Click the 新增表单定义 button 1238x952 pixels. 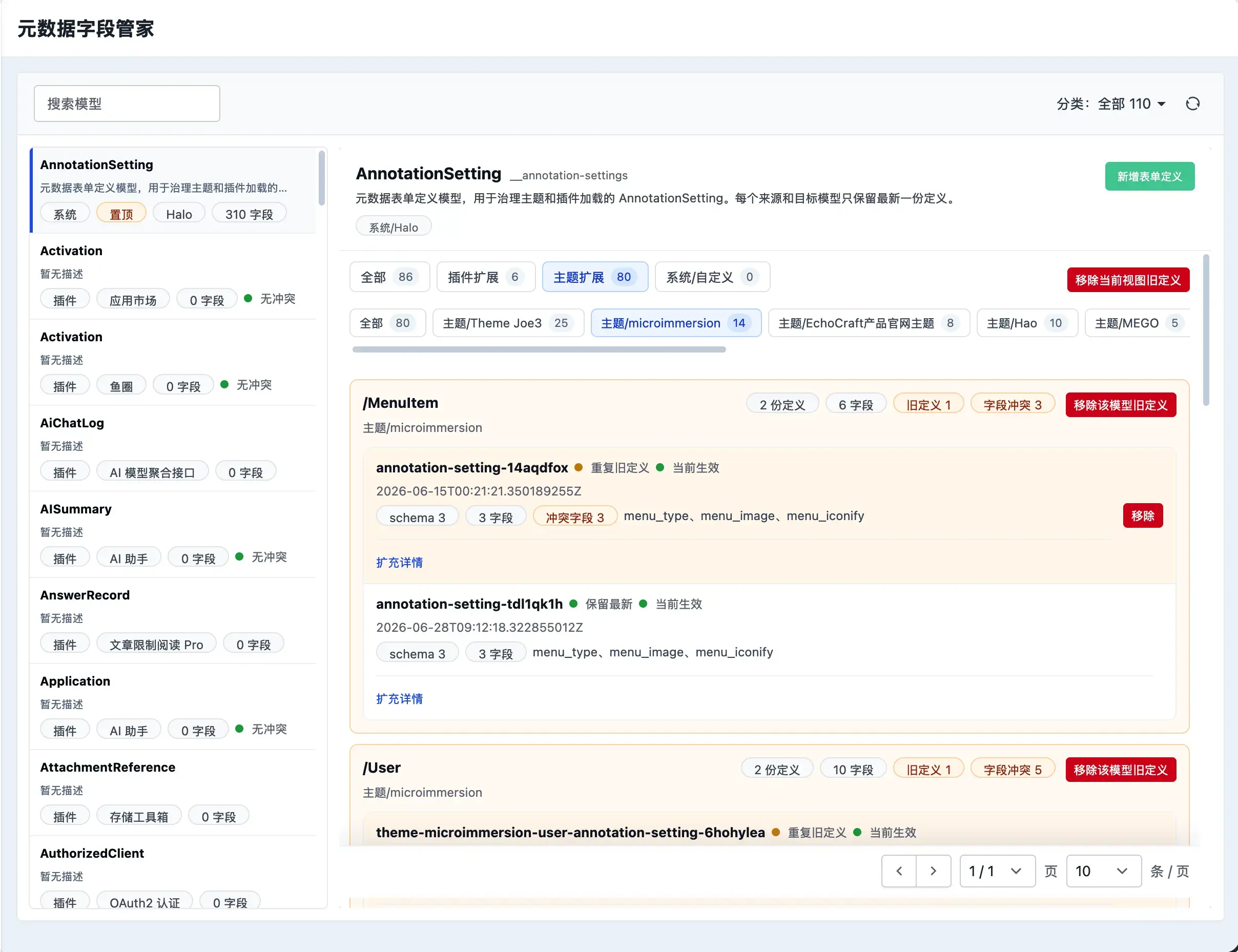1150,176
